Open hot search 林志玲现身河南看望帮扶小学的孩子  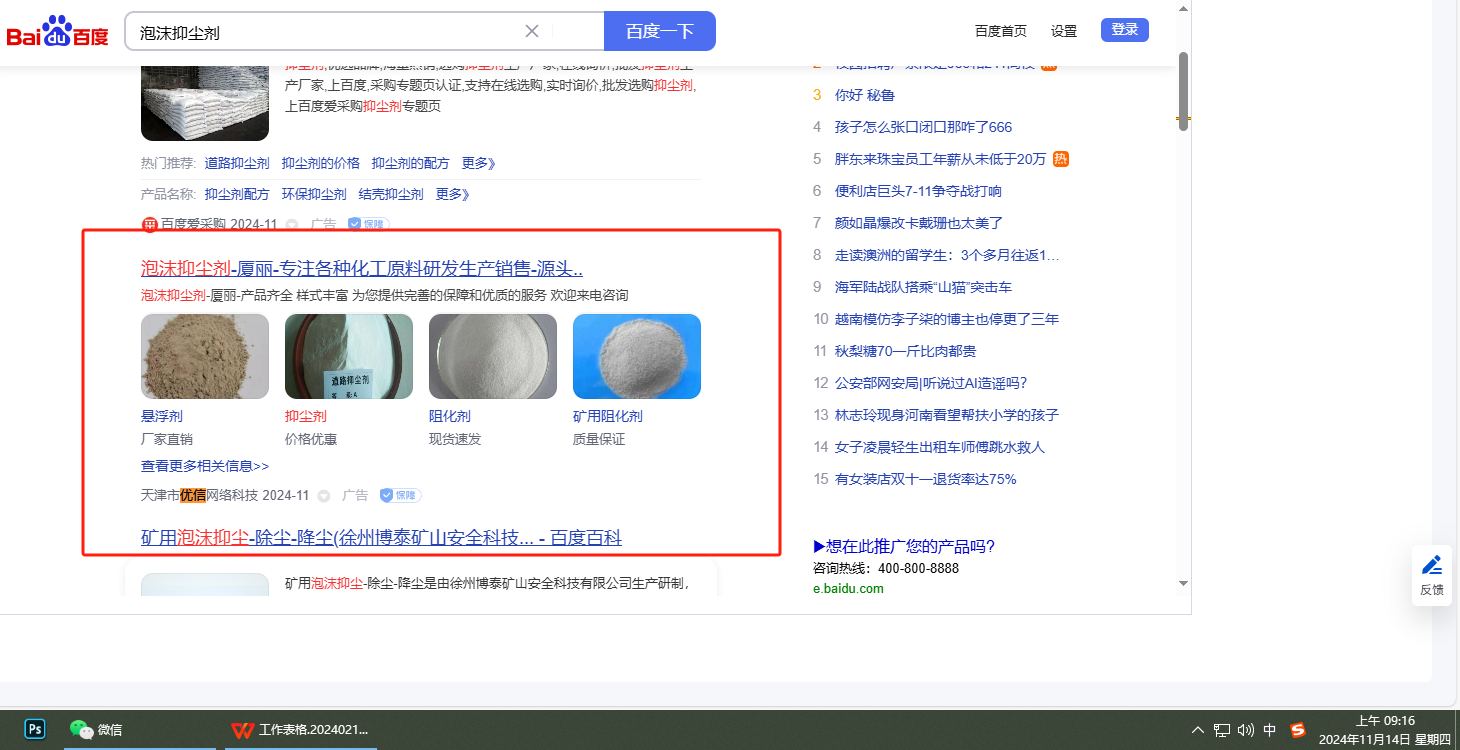pyautogui.click(x=947, y=415)
